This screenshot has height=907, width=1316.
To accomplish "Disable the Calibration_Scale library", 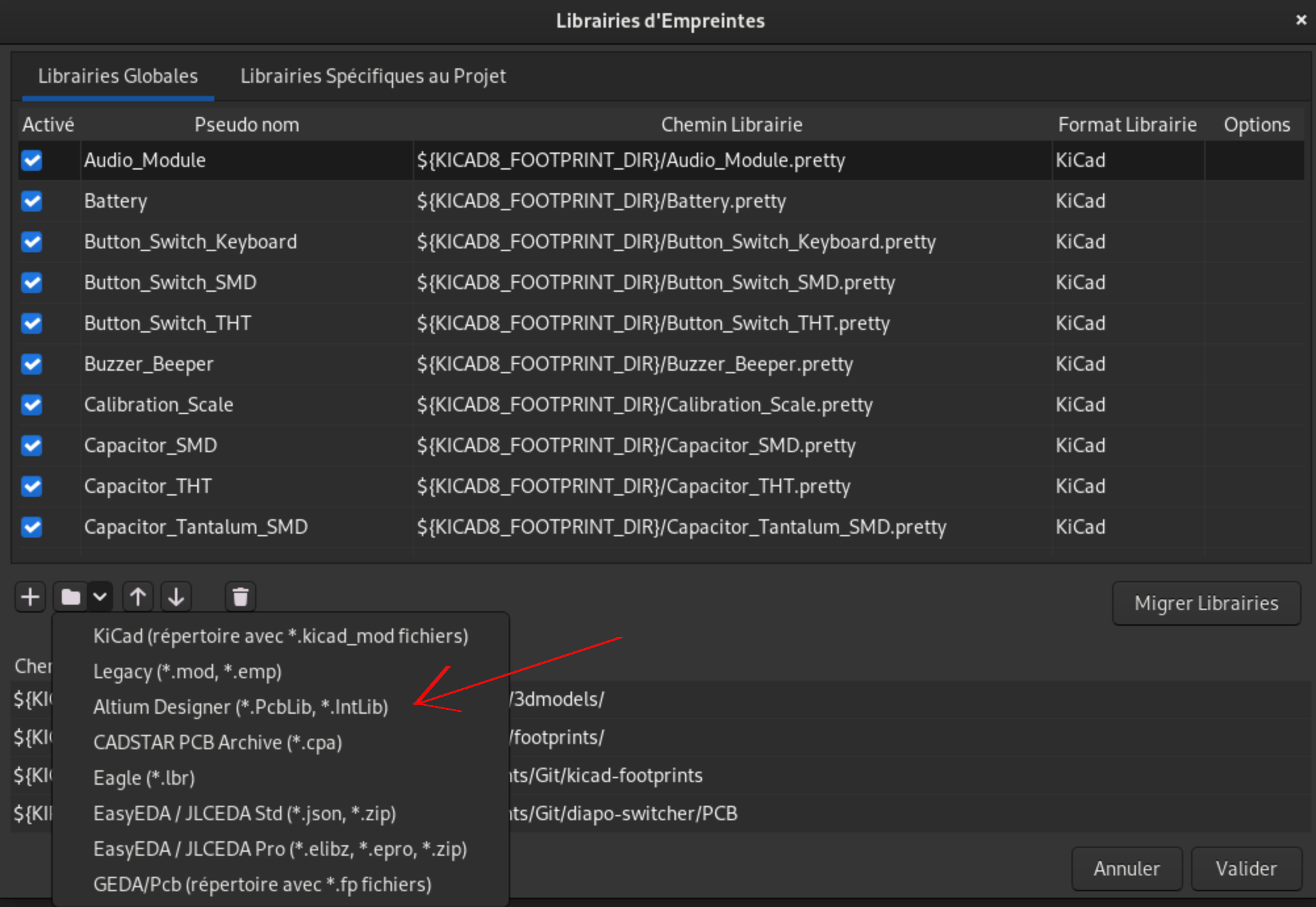I will click(32, 405).
